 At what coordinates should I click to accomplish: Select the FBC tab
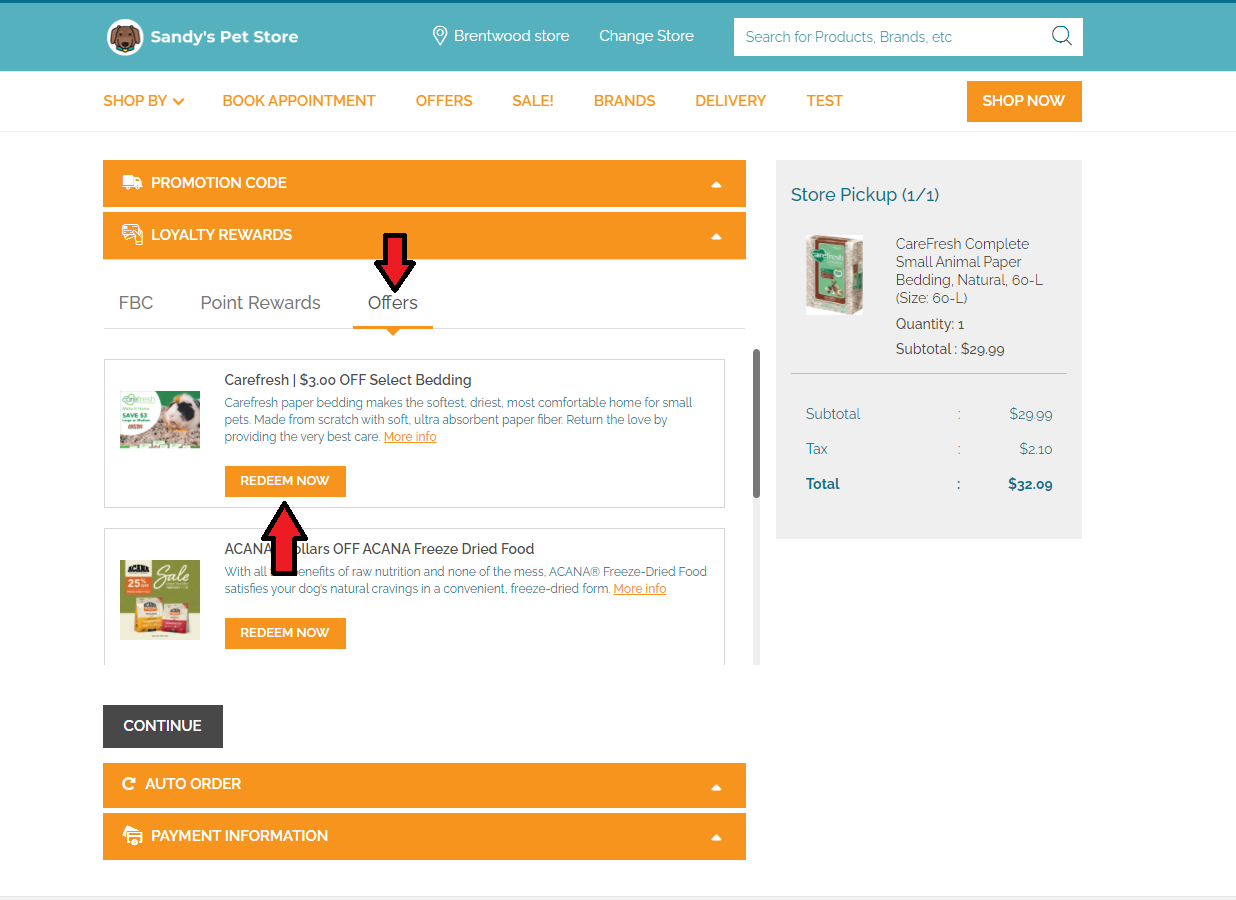click(136, 303)
